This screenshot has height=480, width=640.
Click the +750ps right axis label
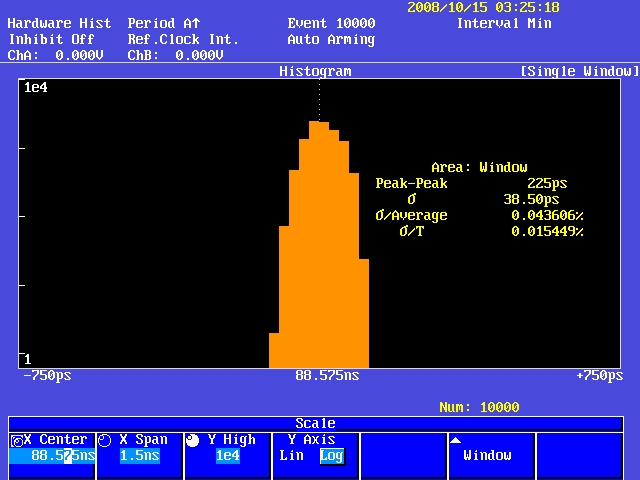600,376
